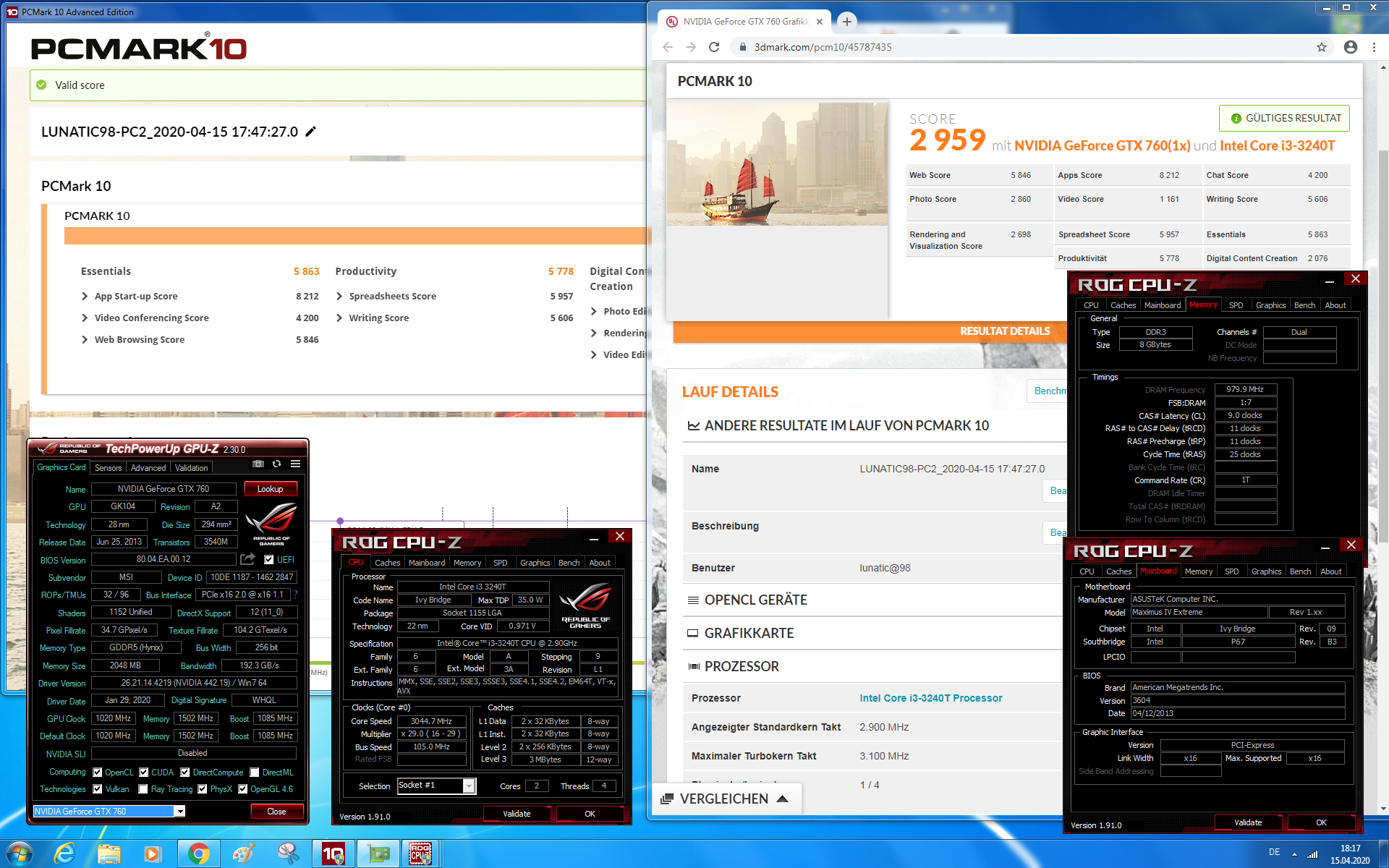
Task: Switch to GPU-Z taskbar icon
Action: [x=378, y=854]
